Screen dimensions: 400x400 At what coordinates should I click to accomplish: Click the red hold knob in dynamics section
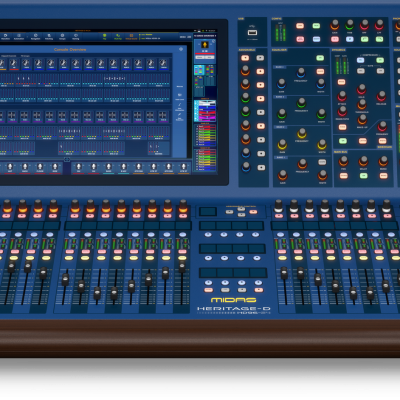pos(361,89)
